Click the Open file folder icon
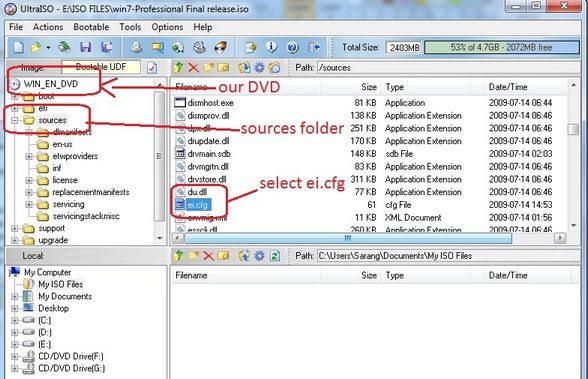The height and width of the screenshot is (379, 588). [x=36, y=47]
